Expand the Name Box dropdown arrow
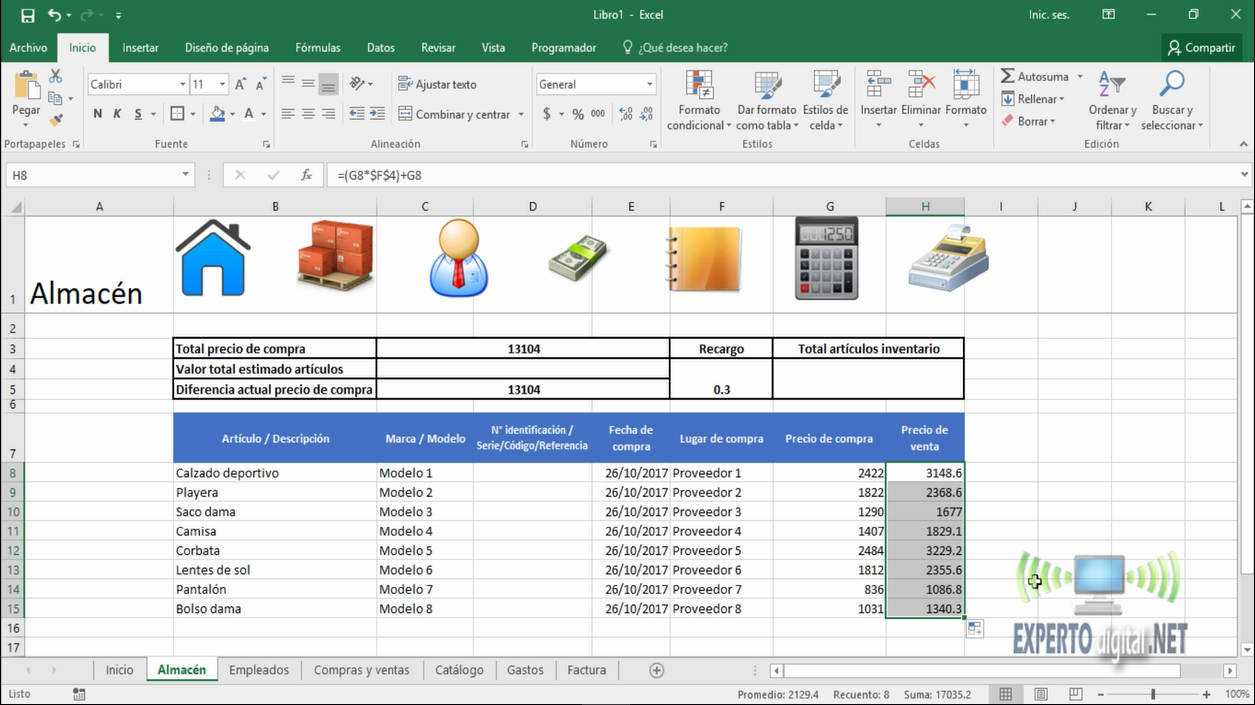 [x=185, y=175]
